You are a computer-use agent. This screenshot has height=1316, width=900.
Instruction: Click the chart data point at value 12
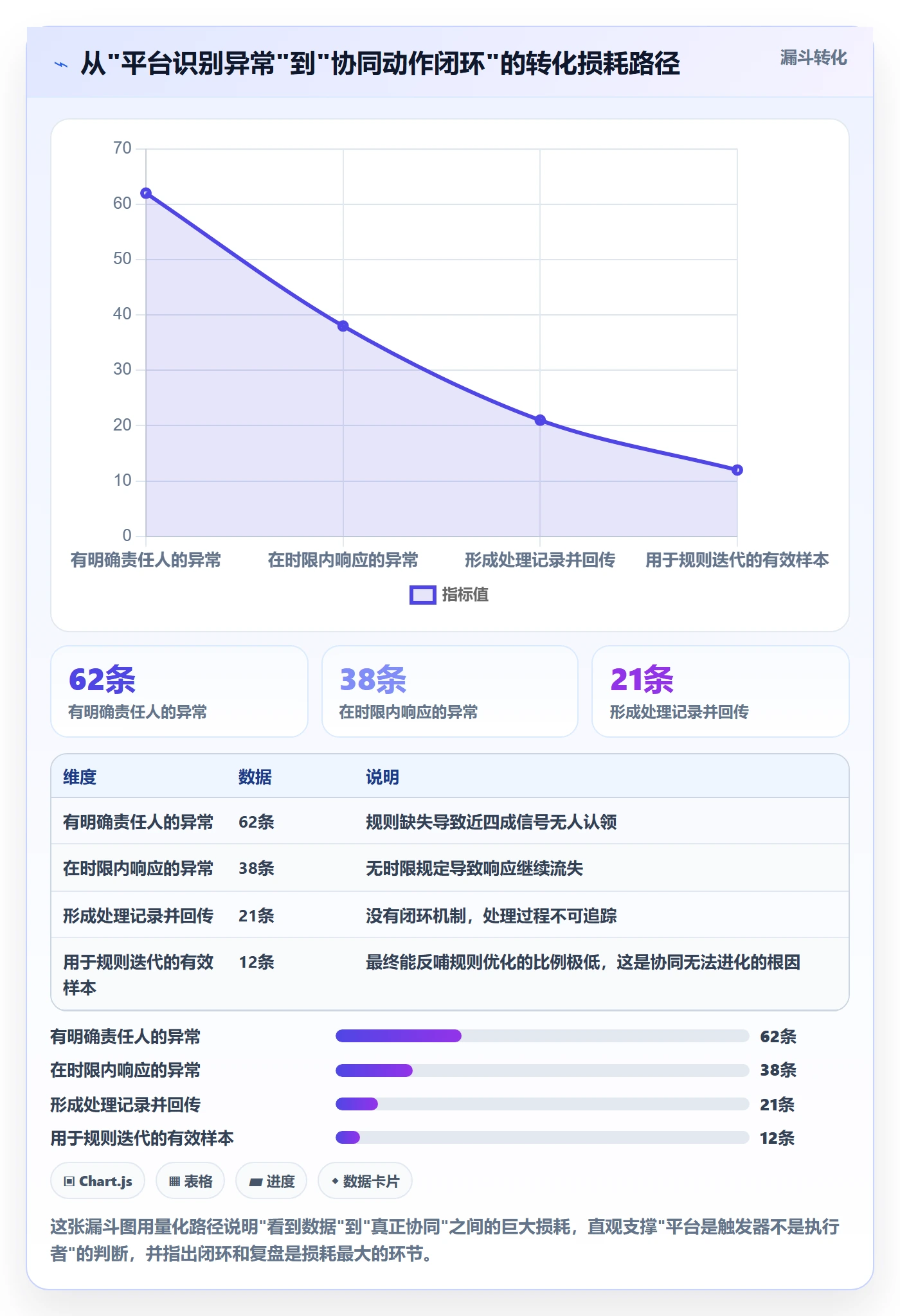[x=737, y=470]
